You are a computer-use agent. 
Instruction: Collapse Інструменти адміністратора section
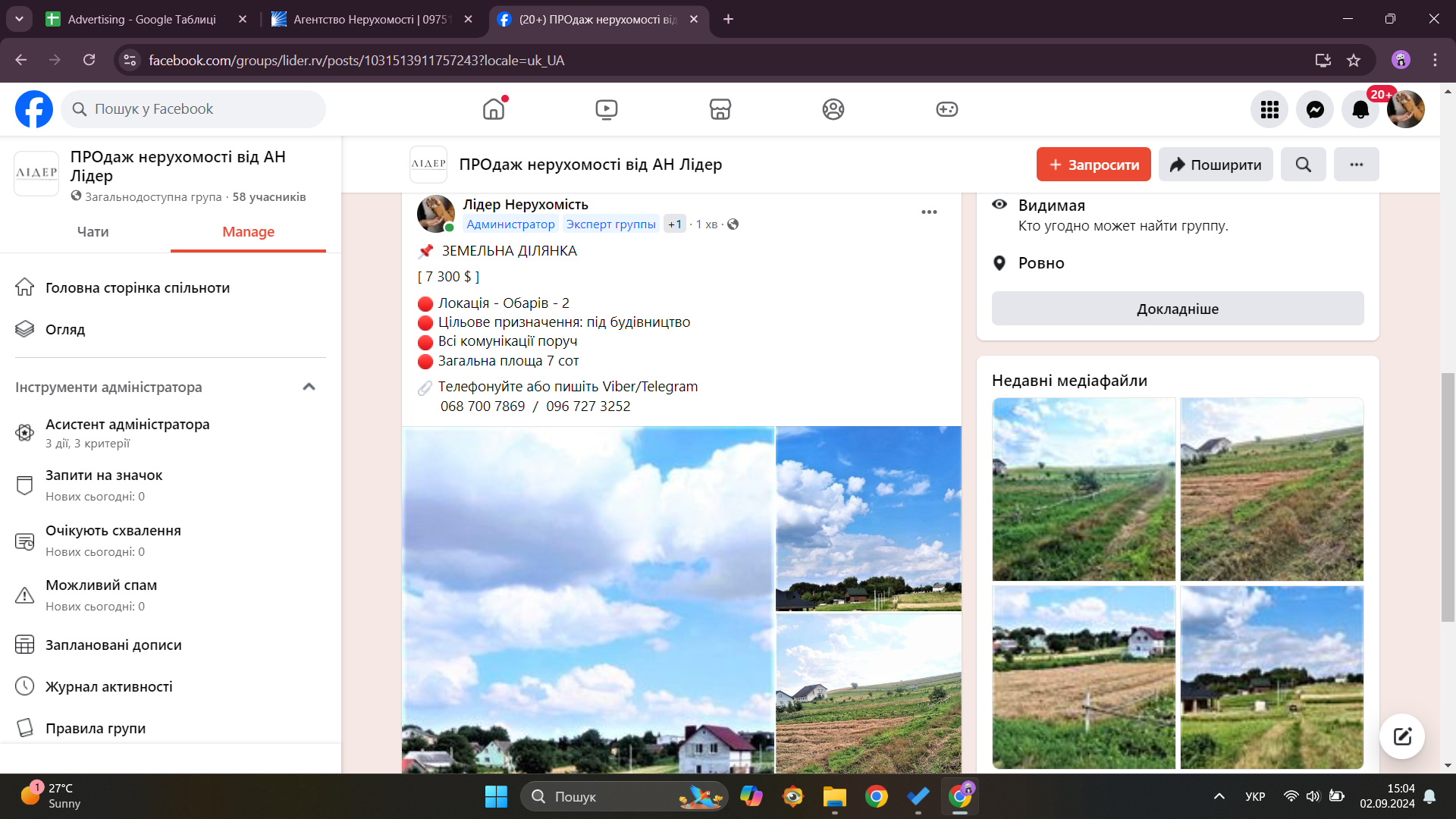point(309,387)
